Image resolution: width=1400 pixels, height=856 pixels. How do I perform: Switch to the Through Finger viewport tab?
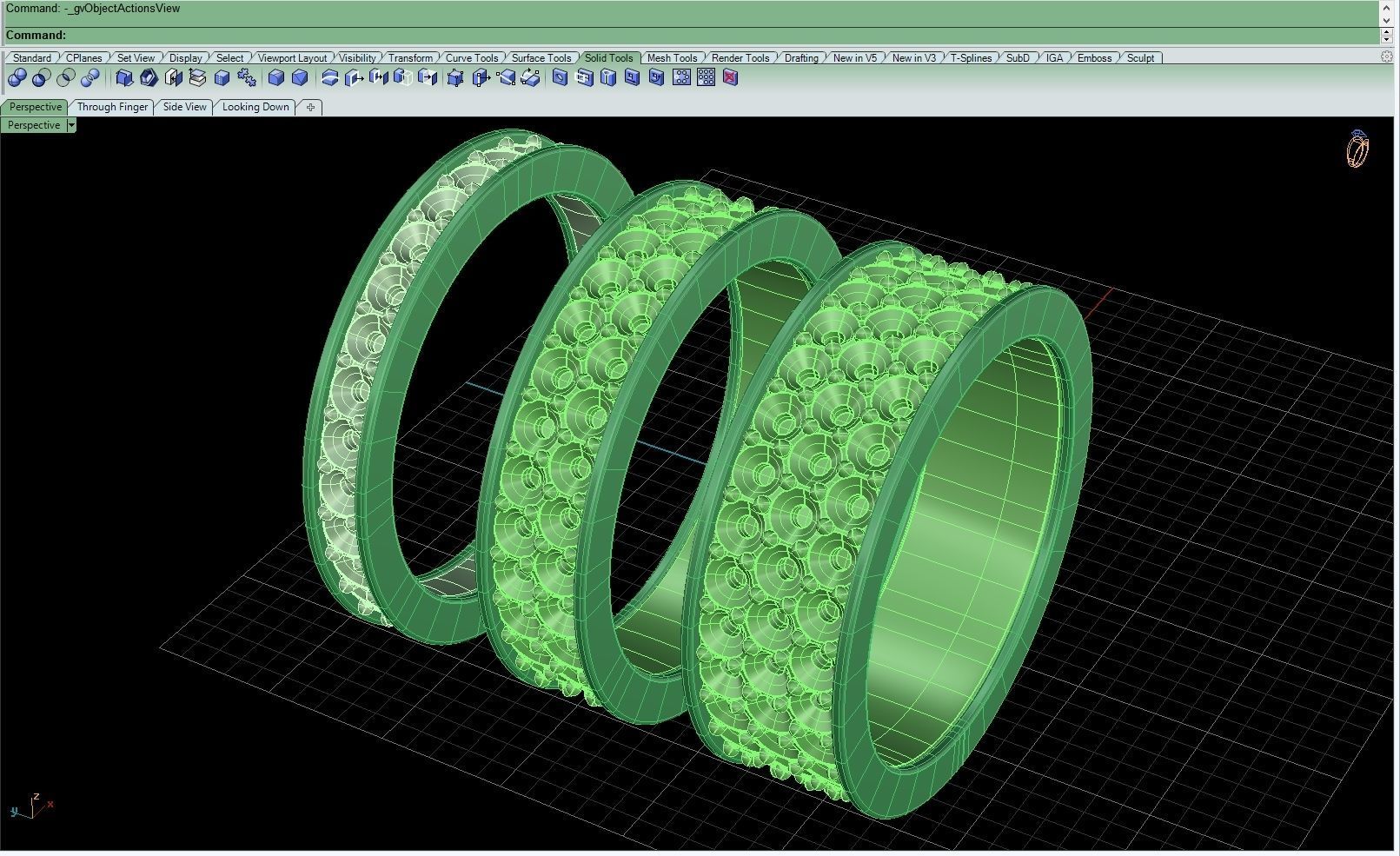(x=112, y=107)
